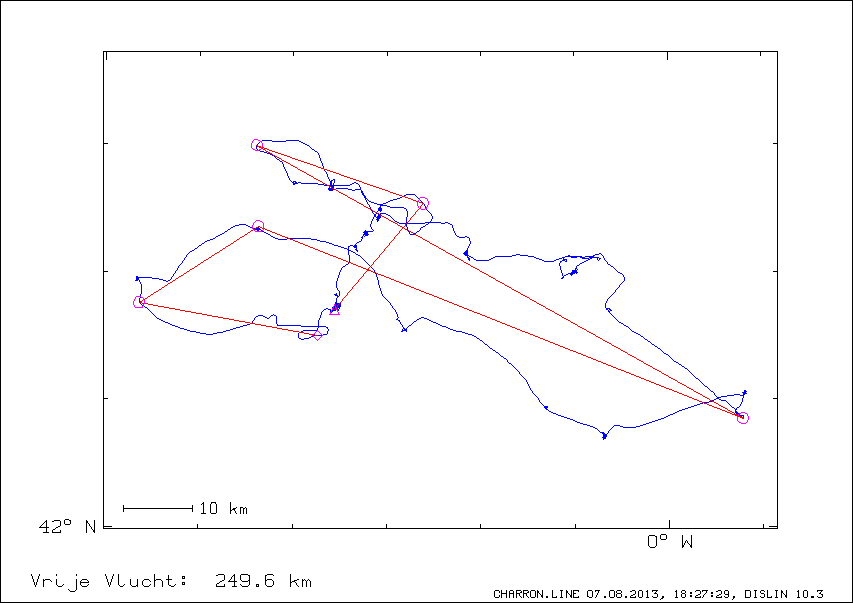Click the '0° W' longitude label

(670, 542)
